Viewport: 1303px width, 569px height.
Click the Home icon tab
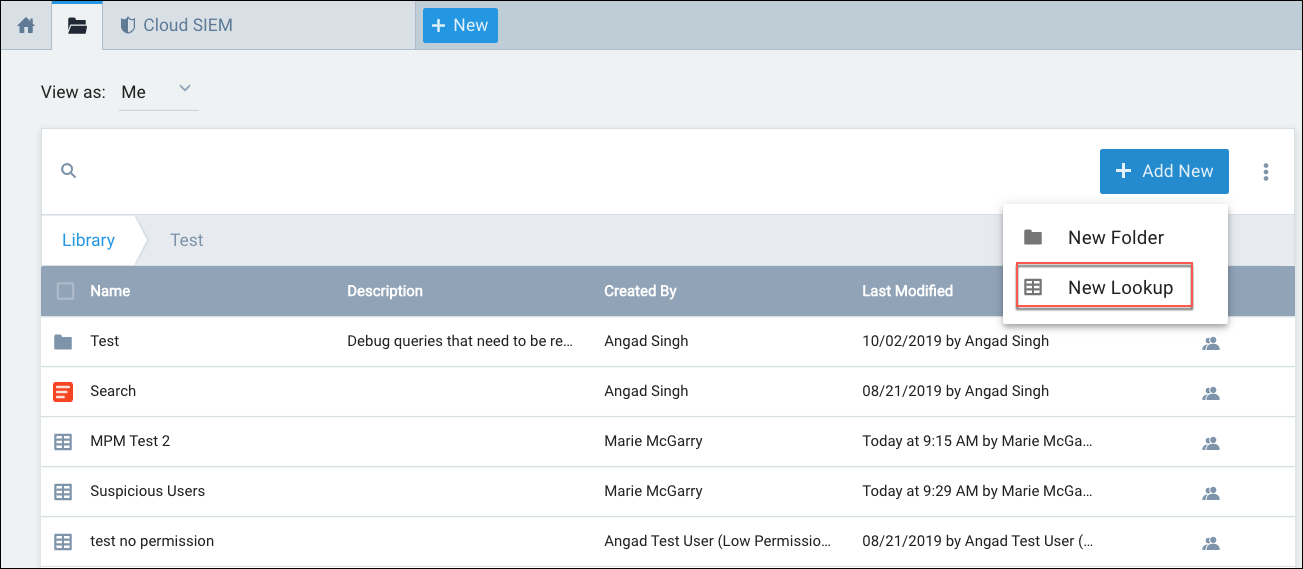[26, 25]
